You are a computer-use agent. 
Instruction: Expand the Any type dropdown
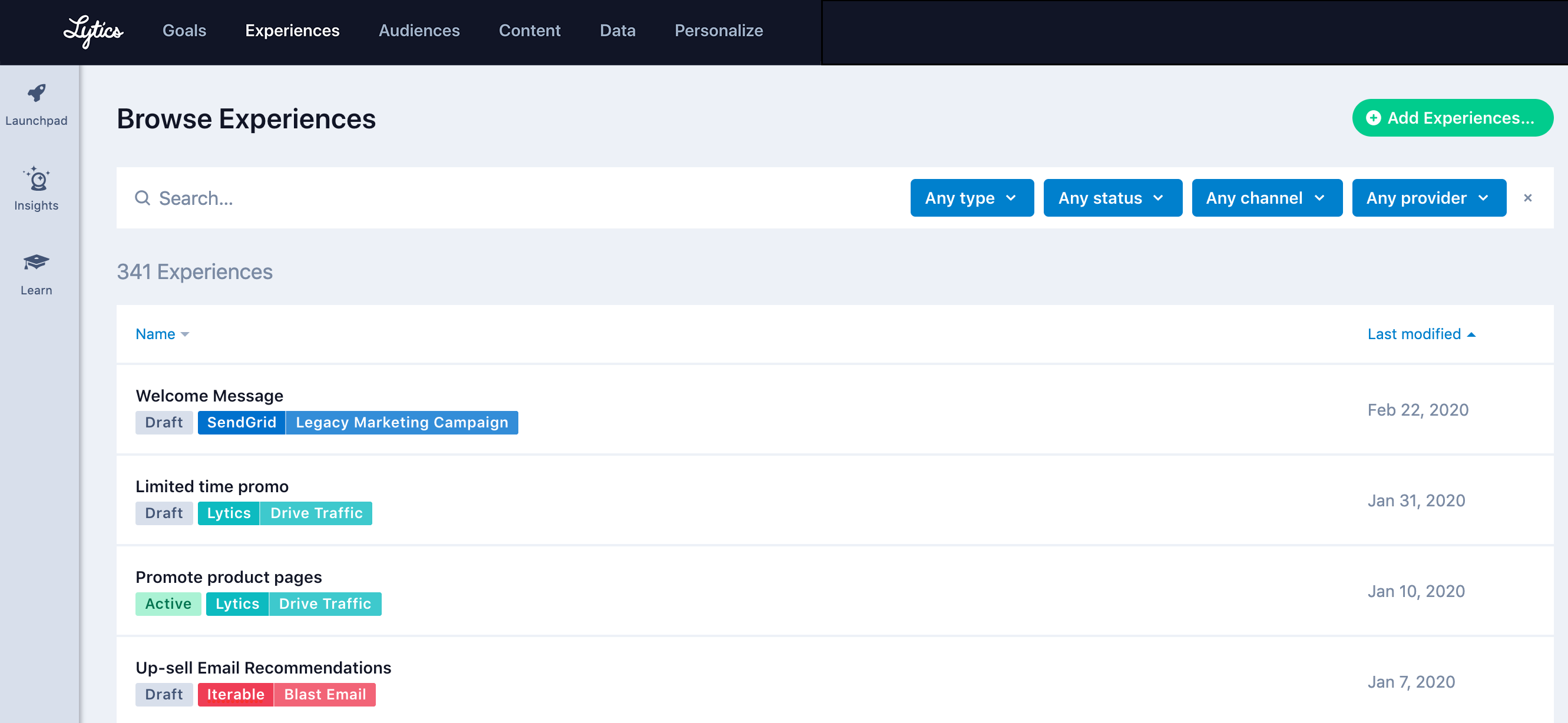(x=971, y=198)
